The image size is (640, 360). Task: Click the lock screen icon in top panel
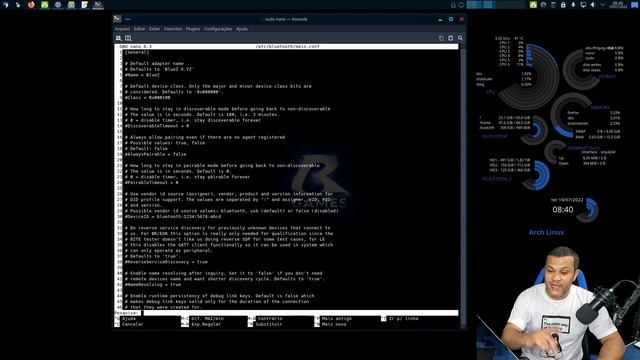(453, 5)
